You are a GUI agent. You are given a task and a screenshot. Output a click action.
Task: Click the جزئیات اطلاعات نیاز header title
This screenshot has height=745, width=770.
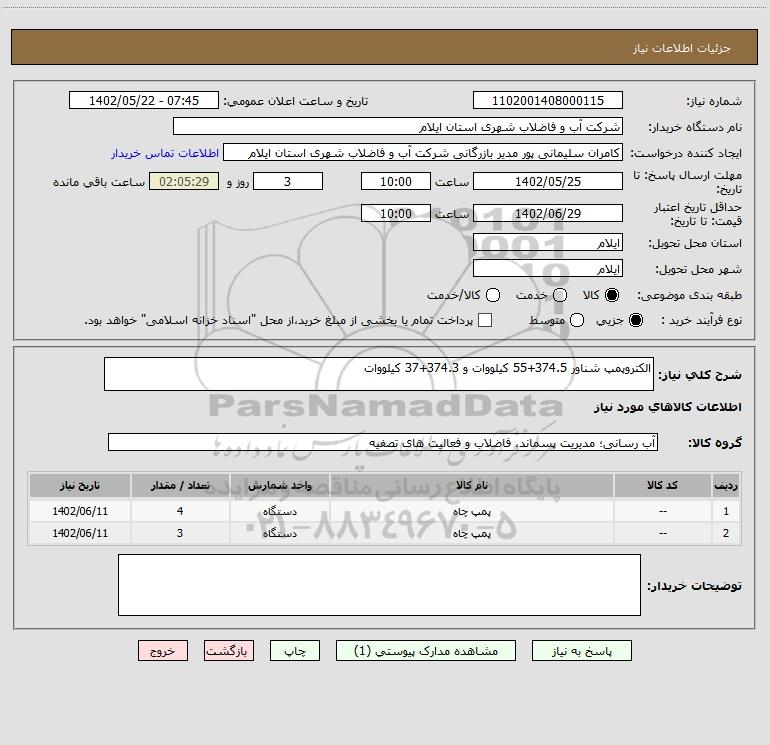coord(682,48)
